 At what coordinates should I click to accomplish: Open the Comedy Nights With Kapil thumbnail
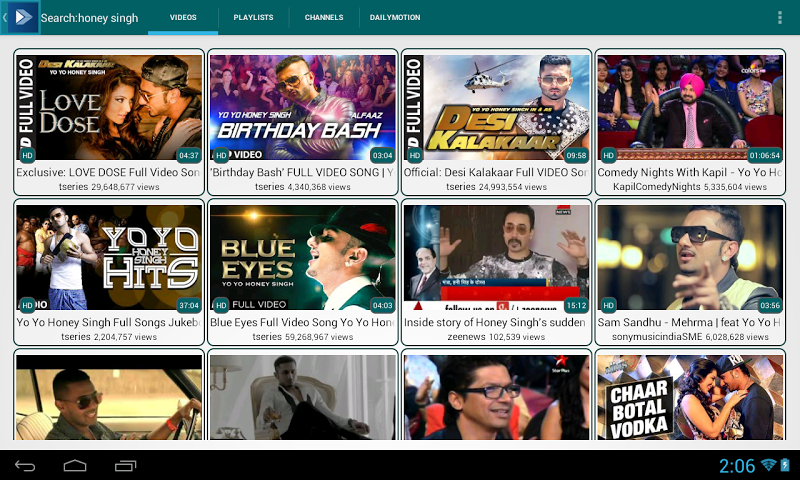tap(690, 108)
